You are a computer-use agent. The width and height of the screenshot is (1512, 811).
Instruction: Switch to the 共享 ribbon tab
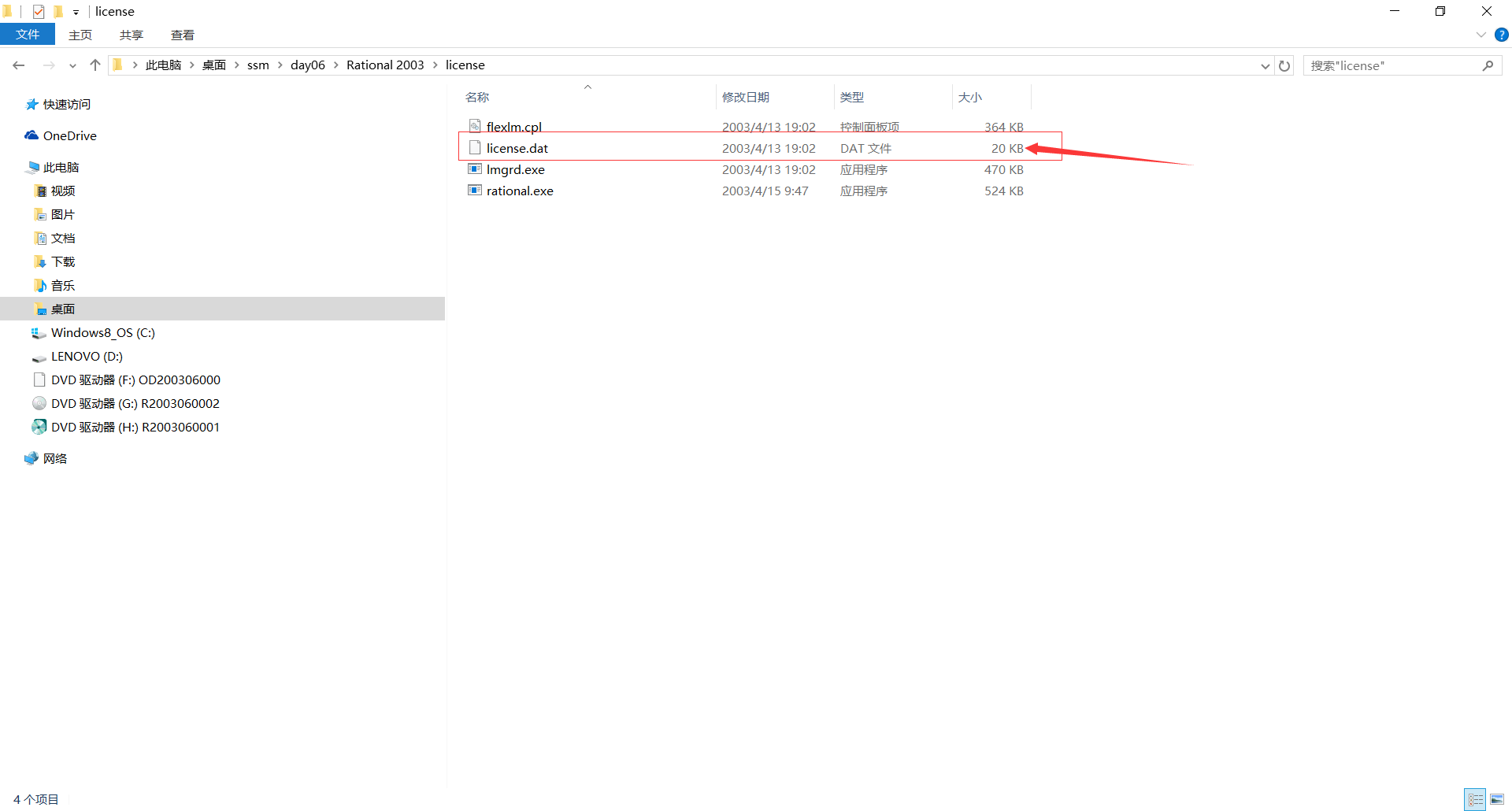click(132, 35)
